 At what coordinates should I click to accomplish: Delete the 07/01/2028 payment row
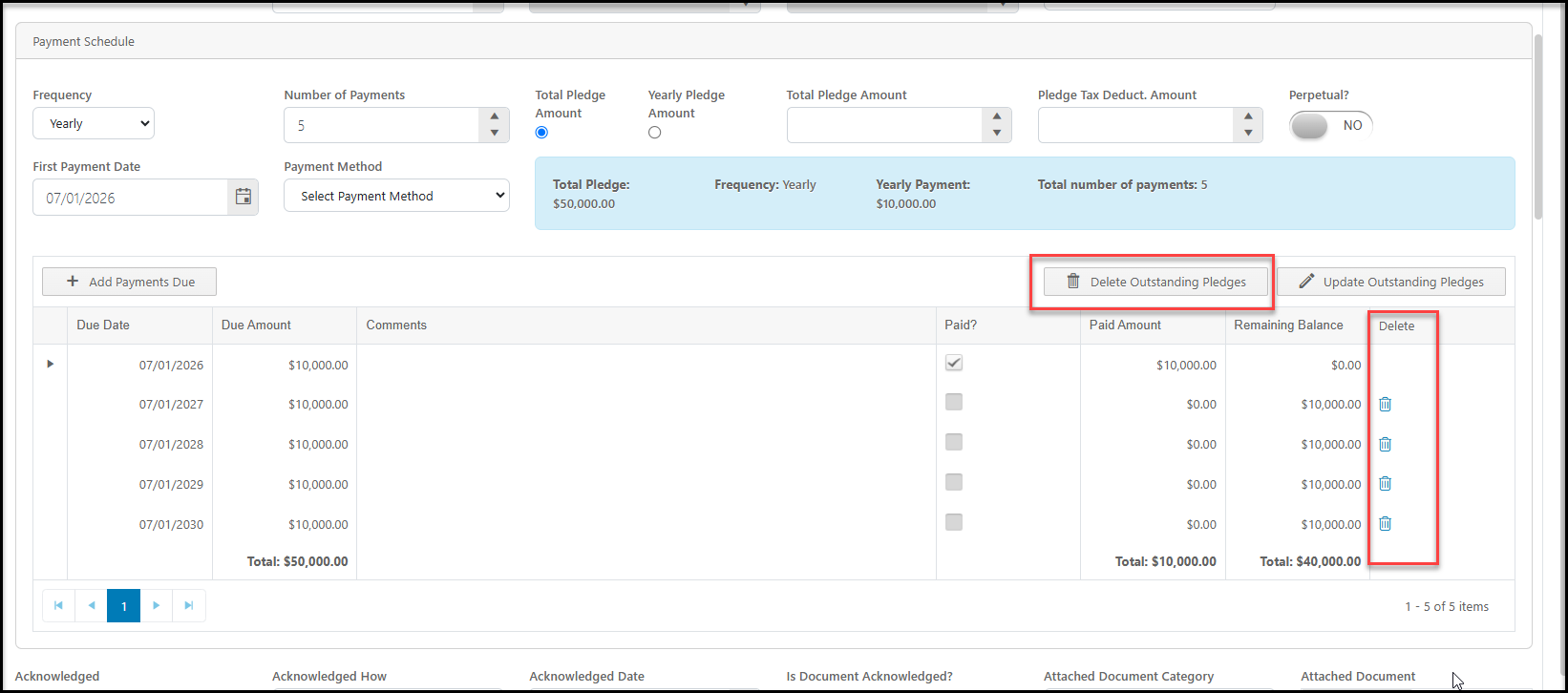tap(1385, 445)
